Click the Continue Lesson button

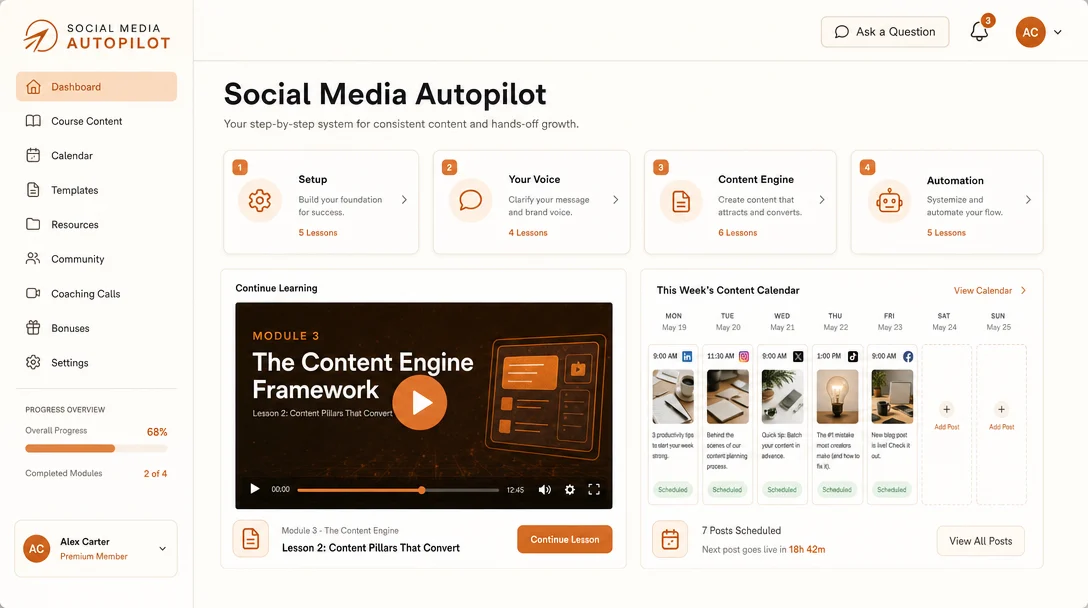click(565, 539)
